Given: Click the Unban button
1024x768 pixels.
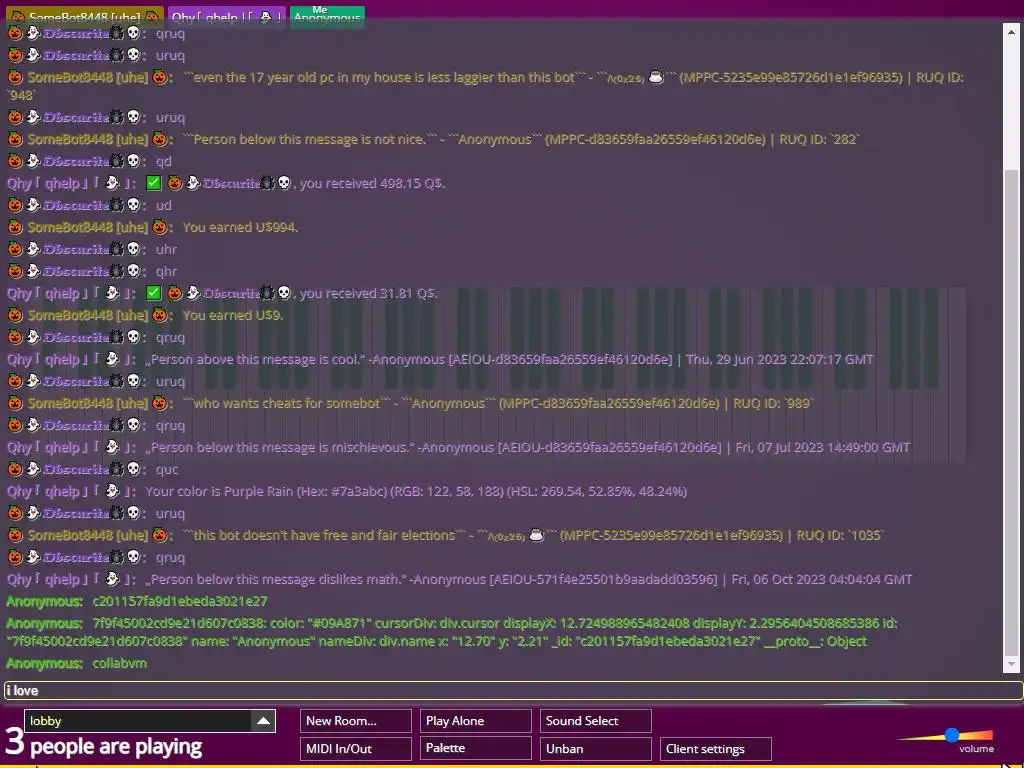Looking at the screenshot, I should (x=596, y=748).
